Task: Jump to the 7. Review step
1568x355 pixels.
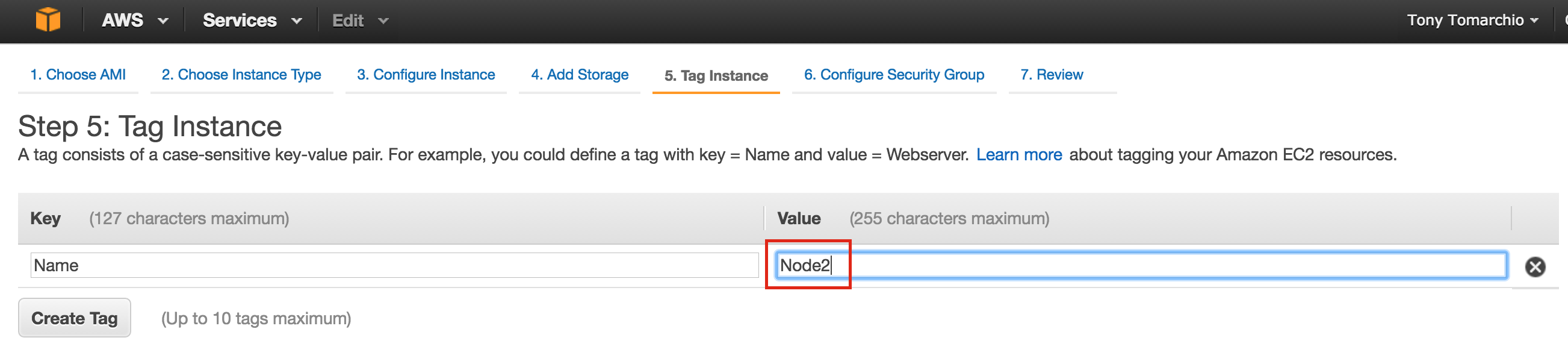Action: pos(1051,74)
